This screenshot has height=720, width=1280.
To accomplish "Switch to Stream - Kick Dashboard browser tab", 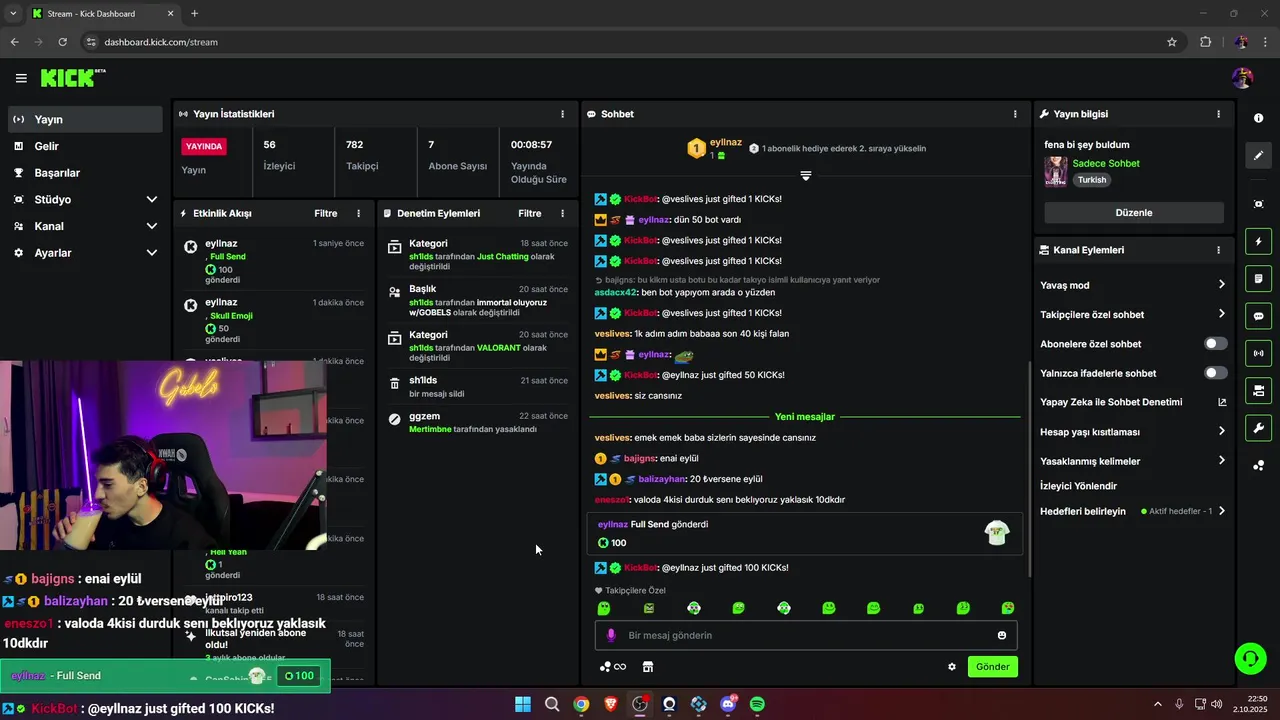I will [102, 14].
